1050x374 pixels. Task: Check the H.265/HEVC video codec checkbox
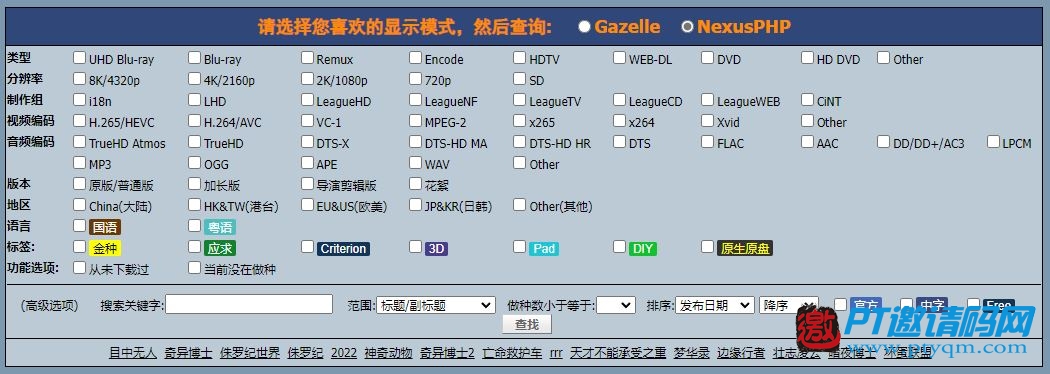[x=80, y=121]
